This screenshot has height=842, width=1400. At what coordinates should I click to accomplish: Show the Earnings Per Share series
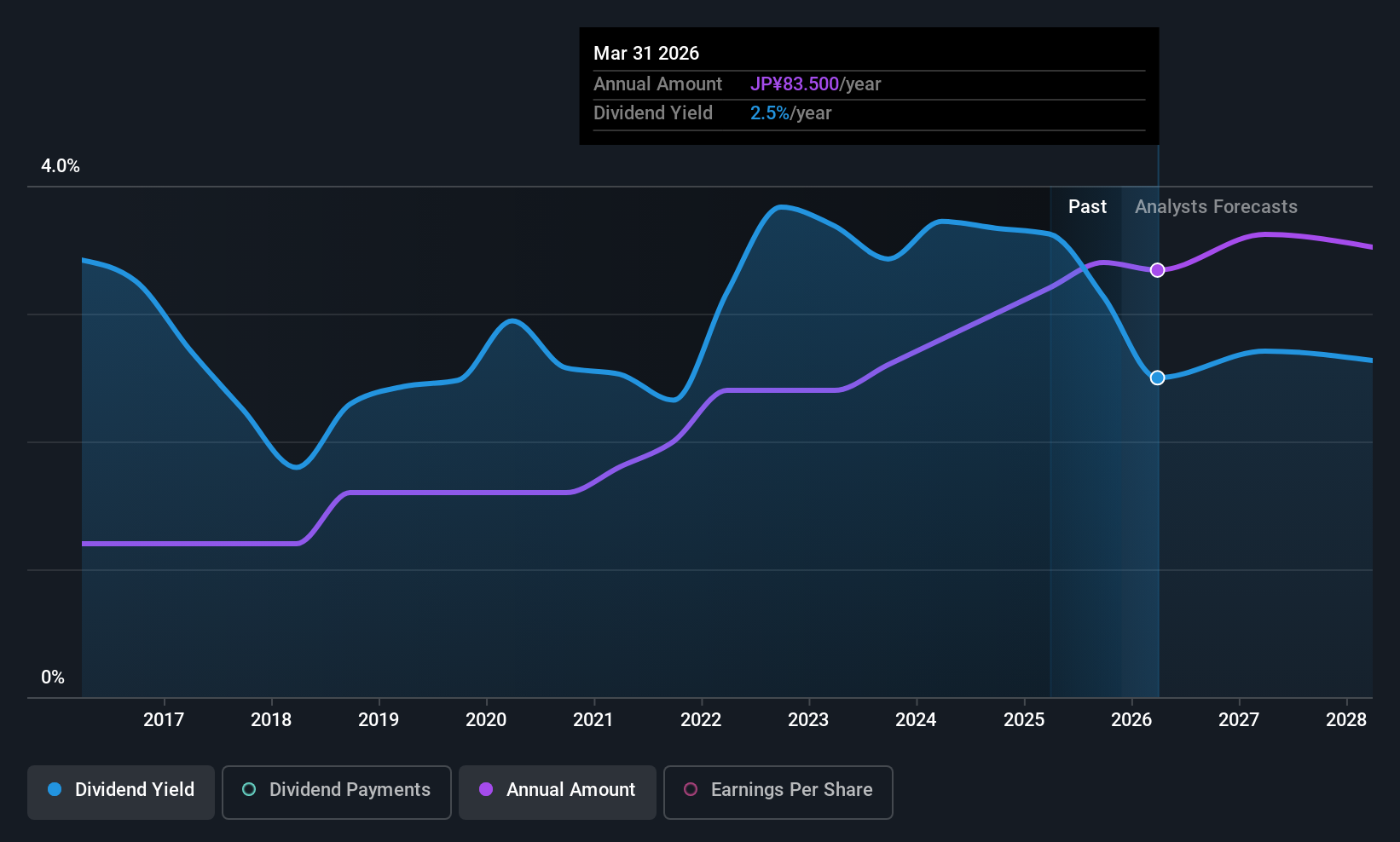point(778,792)
